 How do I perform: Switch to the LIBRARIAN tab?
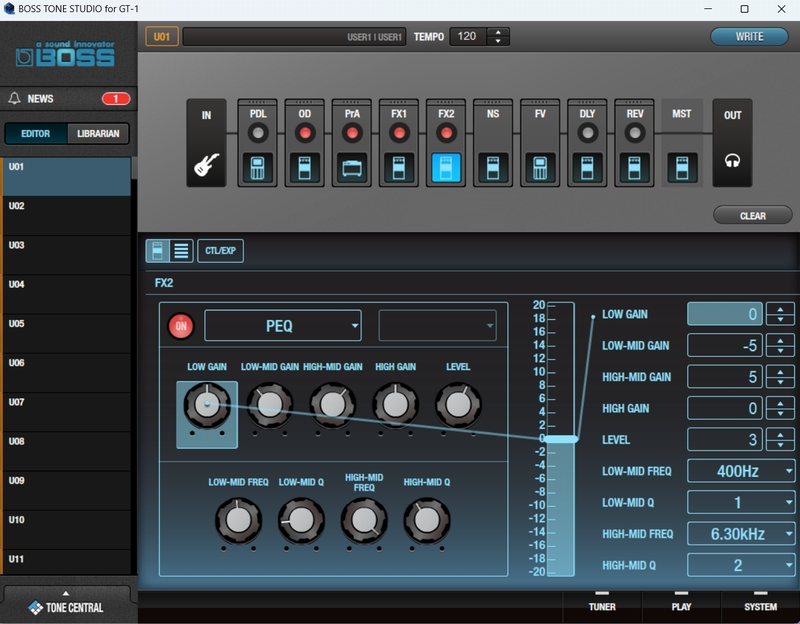click(x=98, y=134)
